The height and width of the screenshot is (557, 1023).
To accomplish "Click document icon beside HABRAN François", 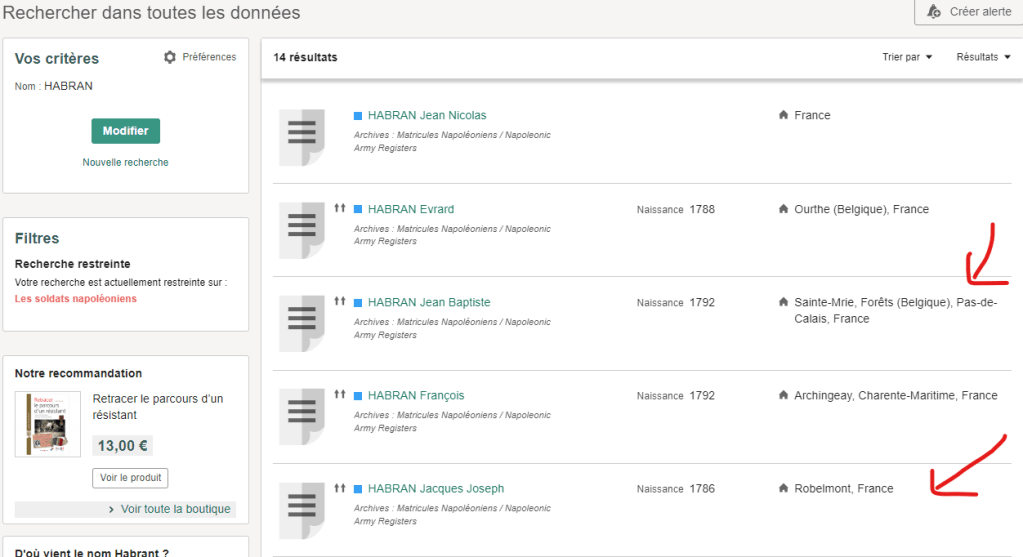I will tap(302, 416).
